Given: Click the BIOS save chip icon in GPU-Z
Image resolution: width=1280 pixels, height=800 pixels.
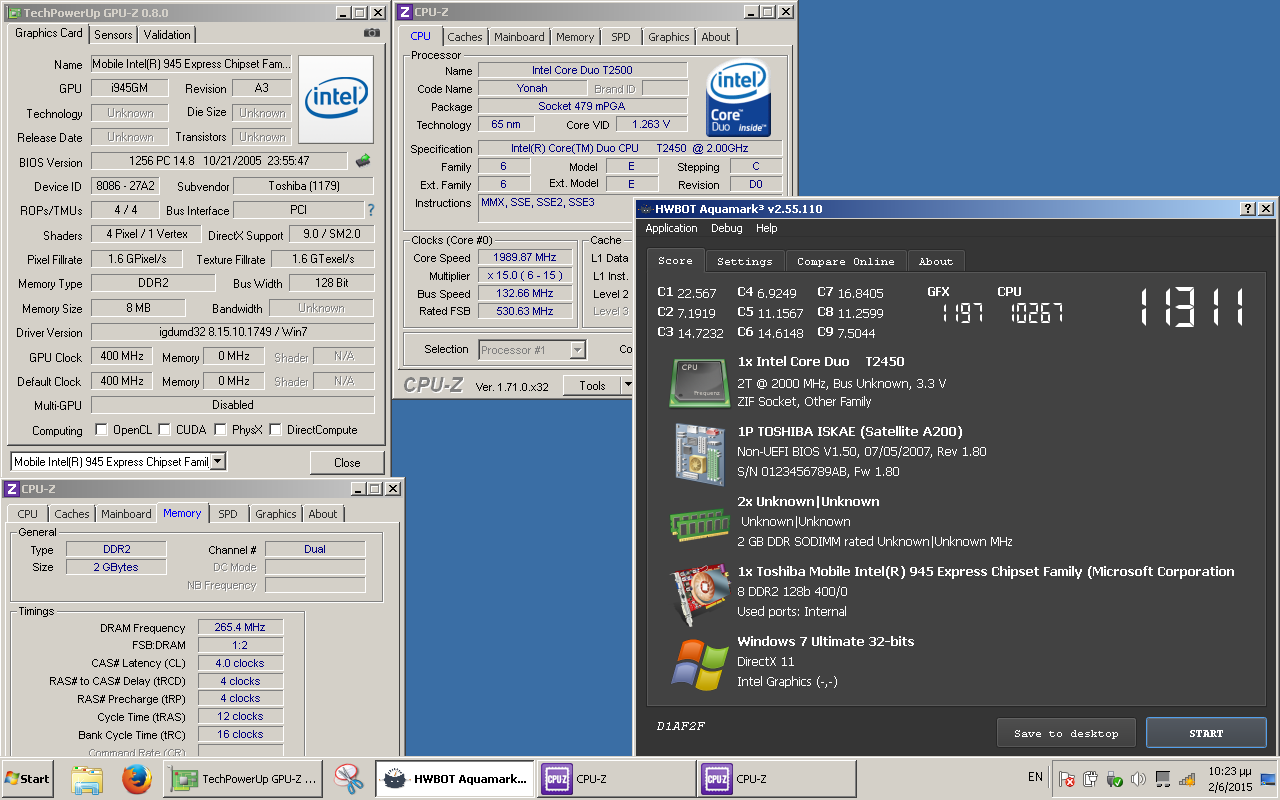Looking at the screenshot, I should pyautogui.click(x=363, y=161).
